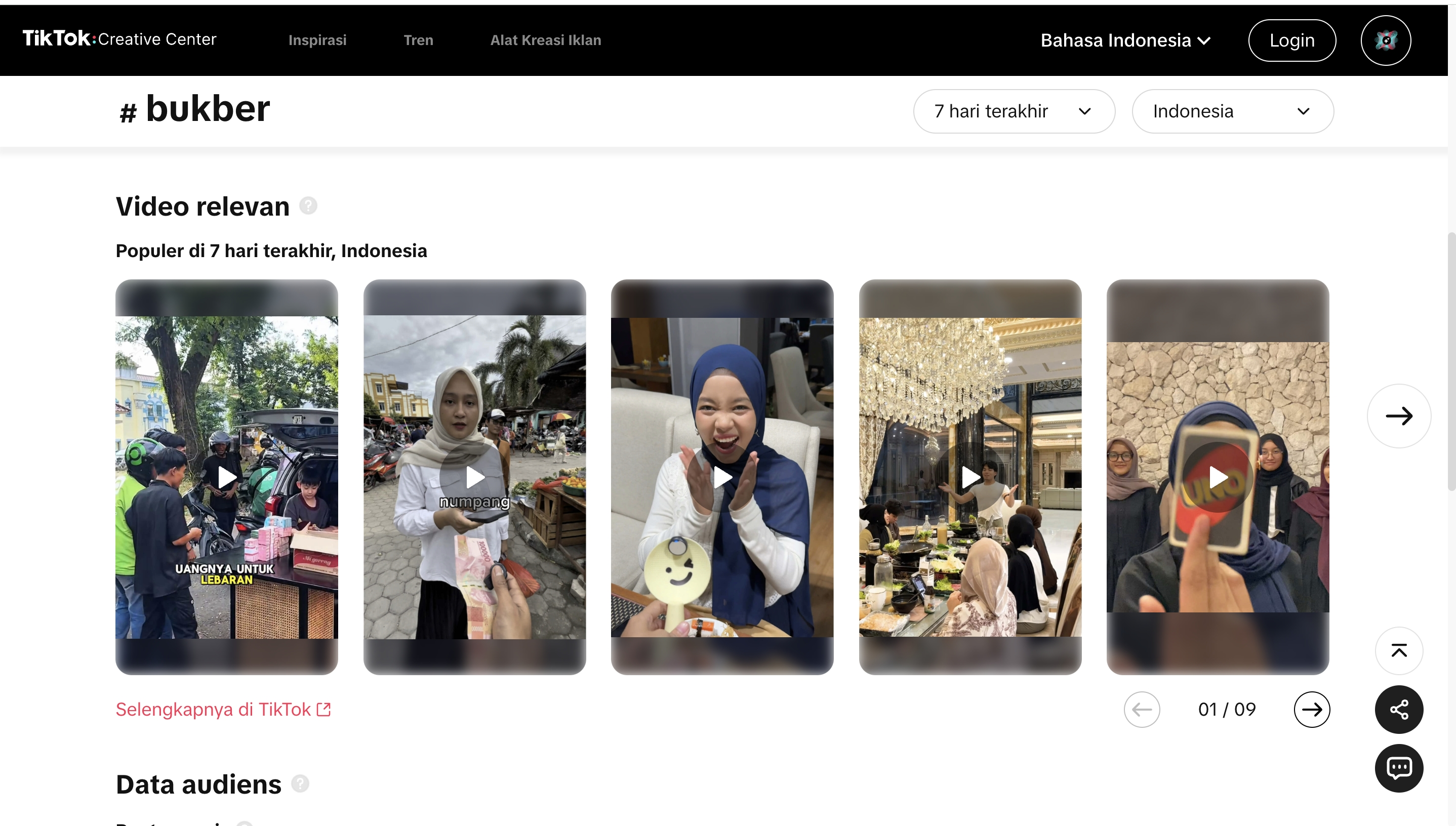
Task: Click the scroll-to-top arrow icon
Action: click(x=1398, y=651)
